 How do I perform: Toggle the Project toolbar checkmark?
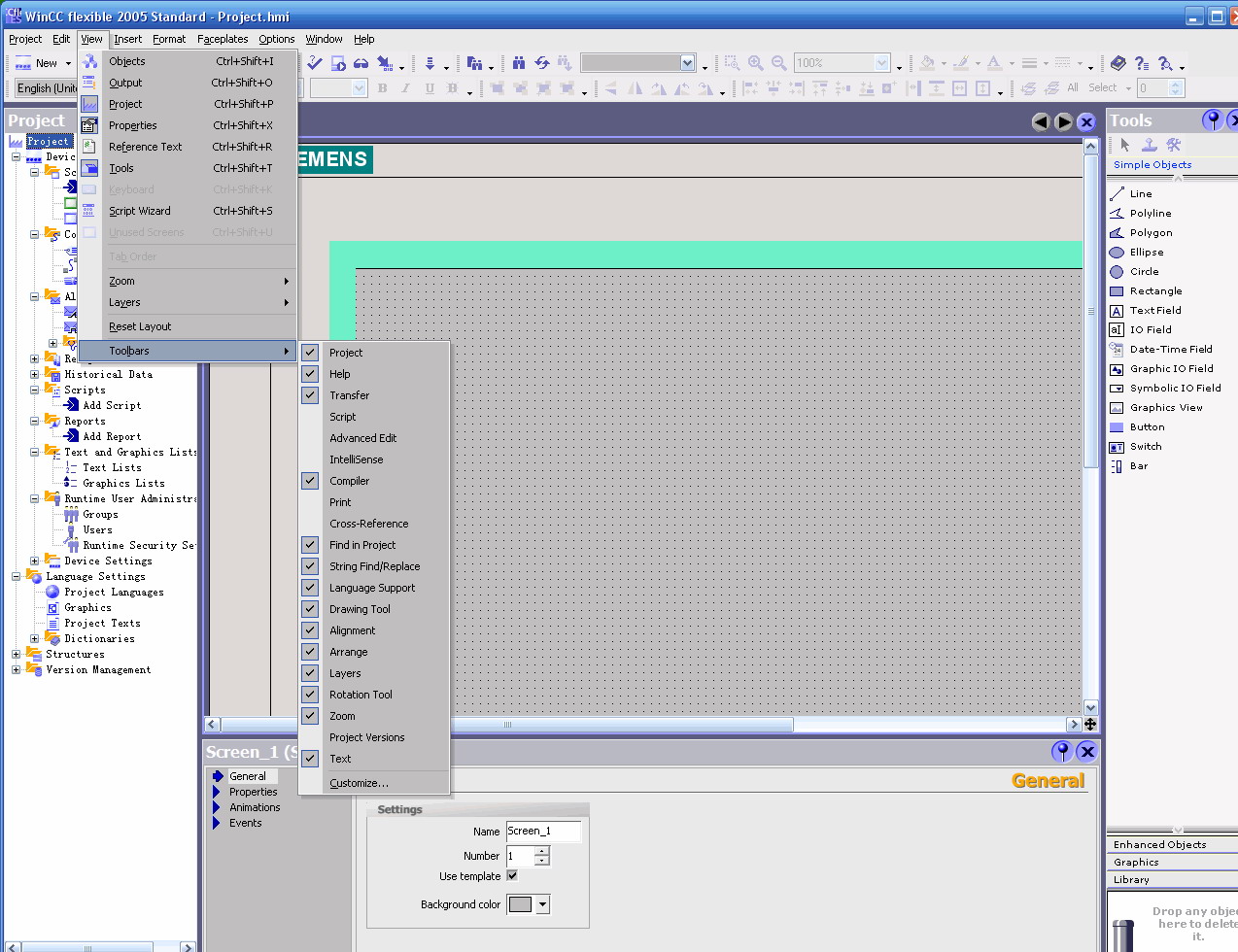click(310, 353)
